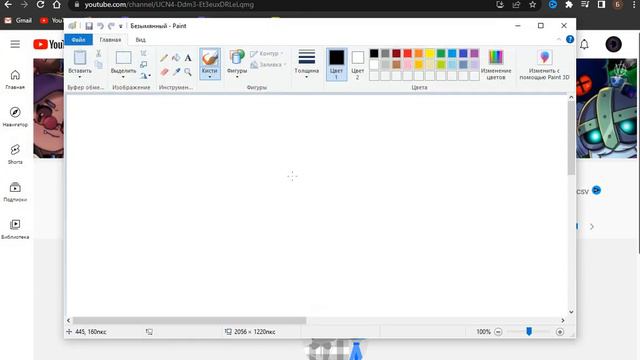The image size is (640, 360).
Task: Click the YouTube account avatar
Action: point(613,44)
